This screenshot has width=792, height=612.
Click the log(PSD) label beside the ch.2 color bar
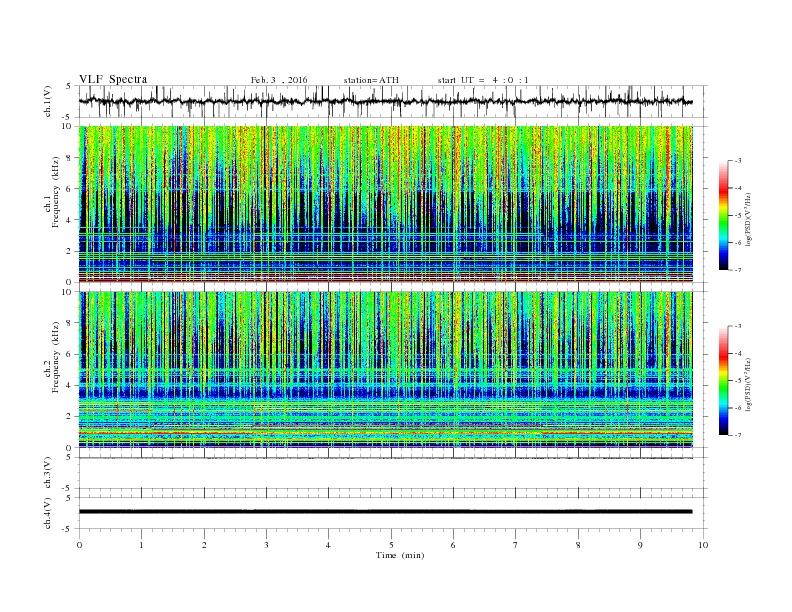tap(749, 384)
